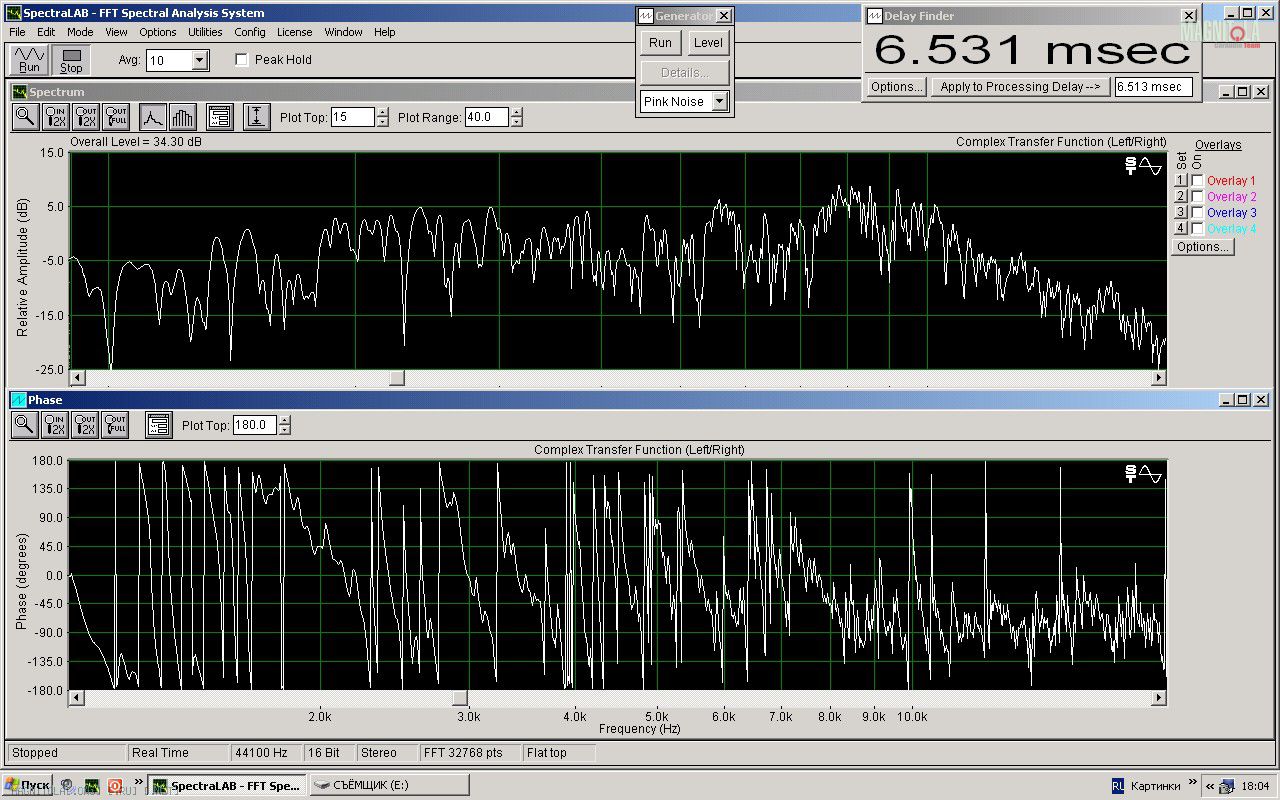This screenshot has height=800, width=1280.
Task: Open the Mode menu
Action: 80,32
